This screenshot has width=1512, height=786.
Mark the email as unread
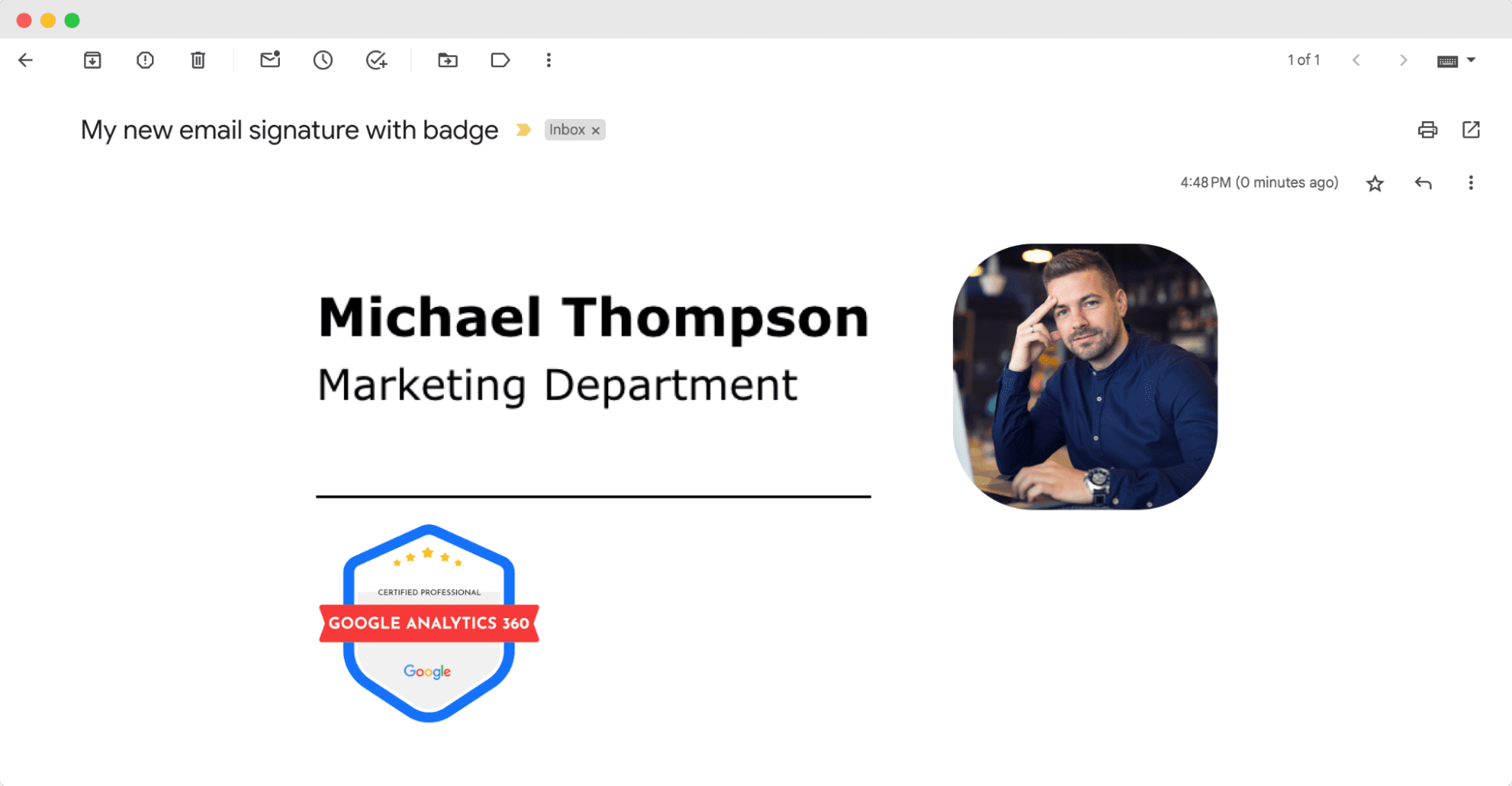[x=270, y=60]
